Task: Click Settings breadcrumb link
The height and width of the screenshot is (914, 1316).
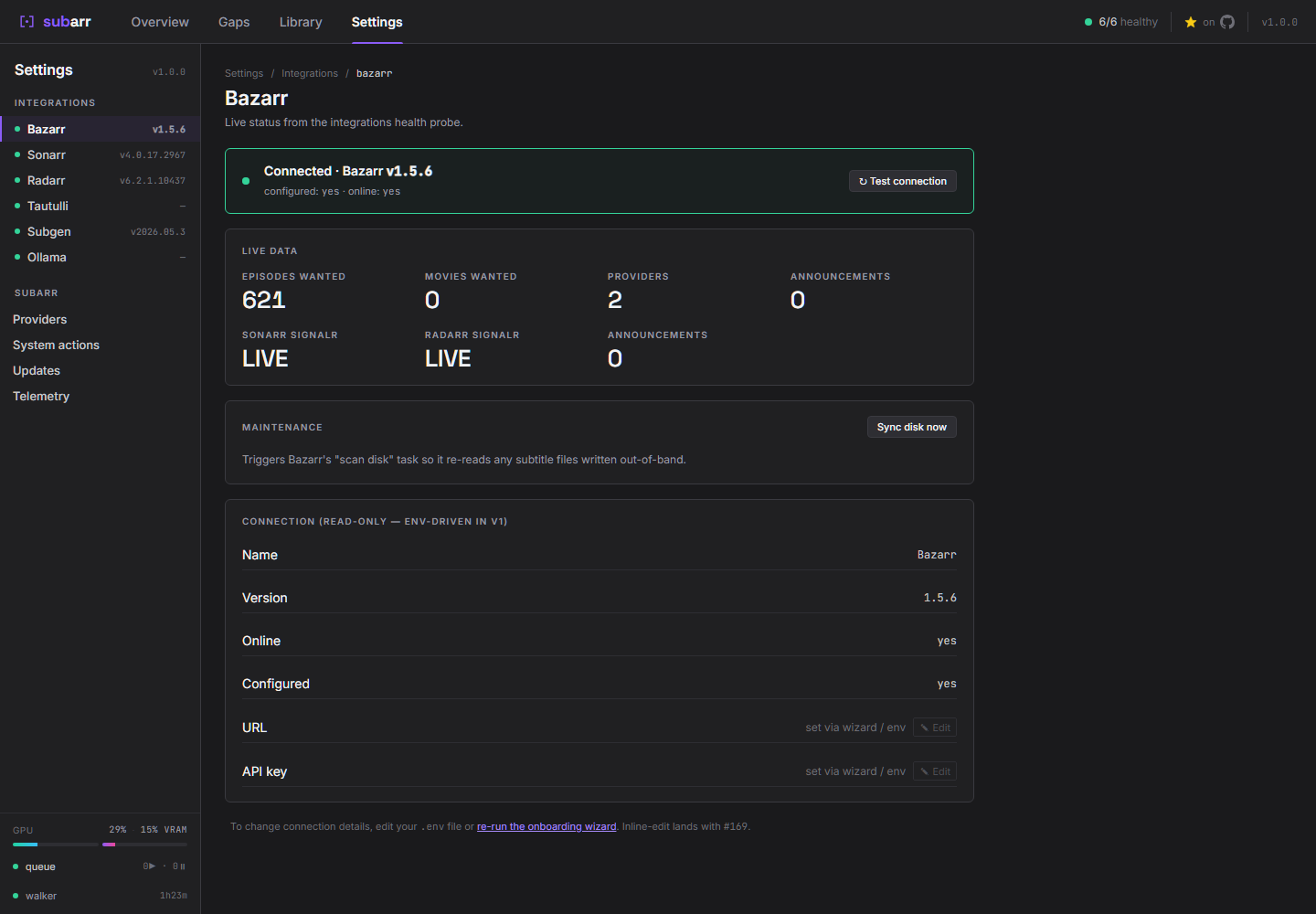Action: tap(244, 73)
